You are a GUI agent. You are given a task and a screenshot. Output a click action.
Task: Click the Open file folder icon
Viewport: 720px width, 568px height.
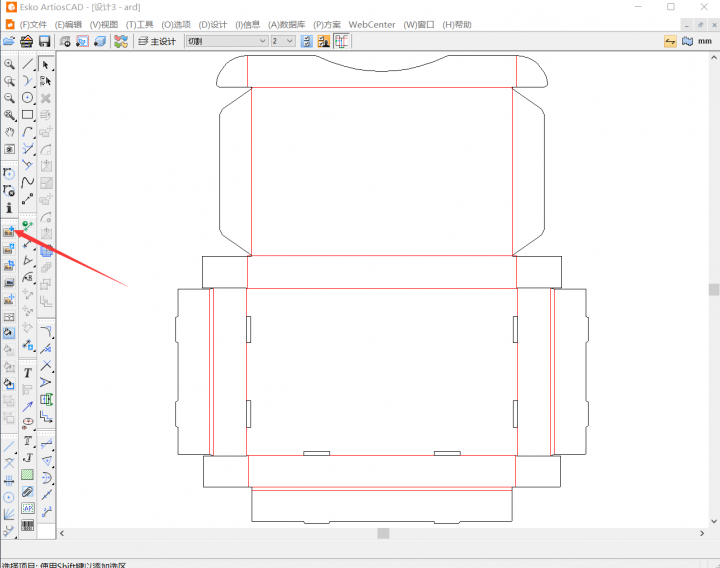click(10, 41)
